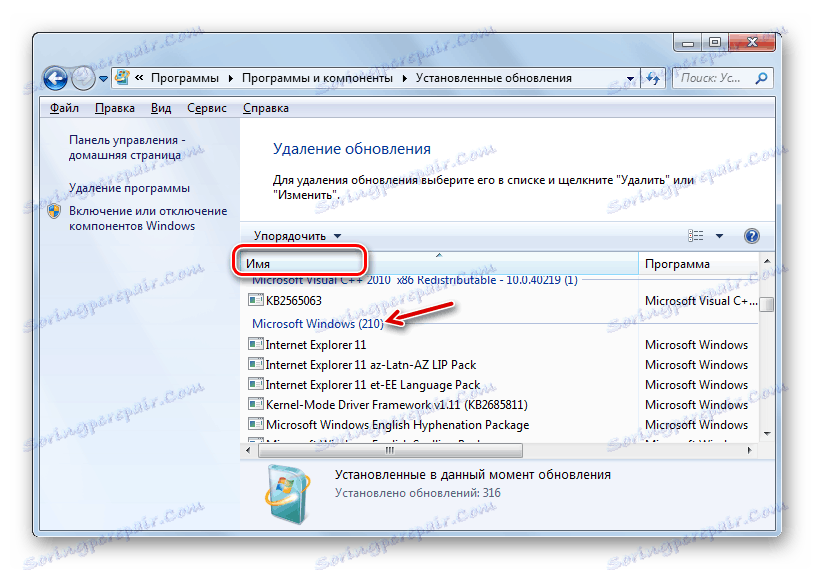Click the Forward navigation arrow
Viewport: 815px width, 570px height.
83,78
